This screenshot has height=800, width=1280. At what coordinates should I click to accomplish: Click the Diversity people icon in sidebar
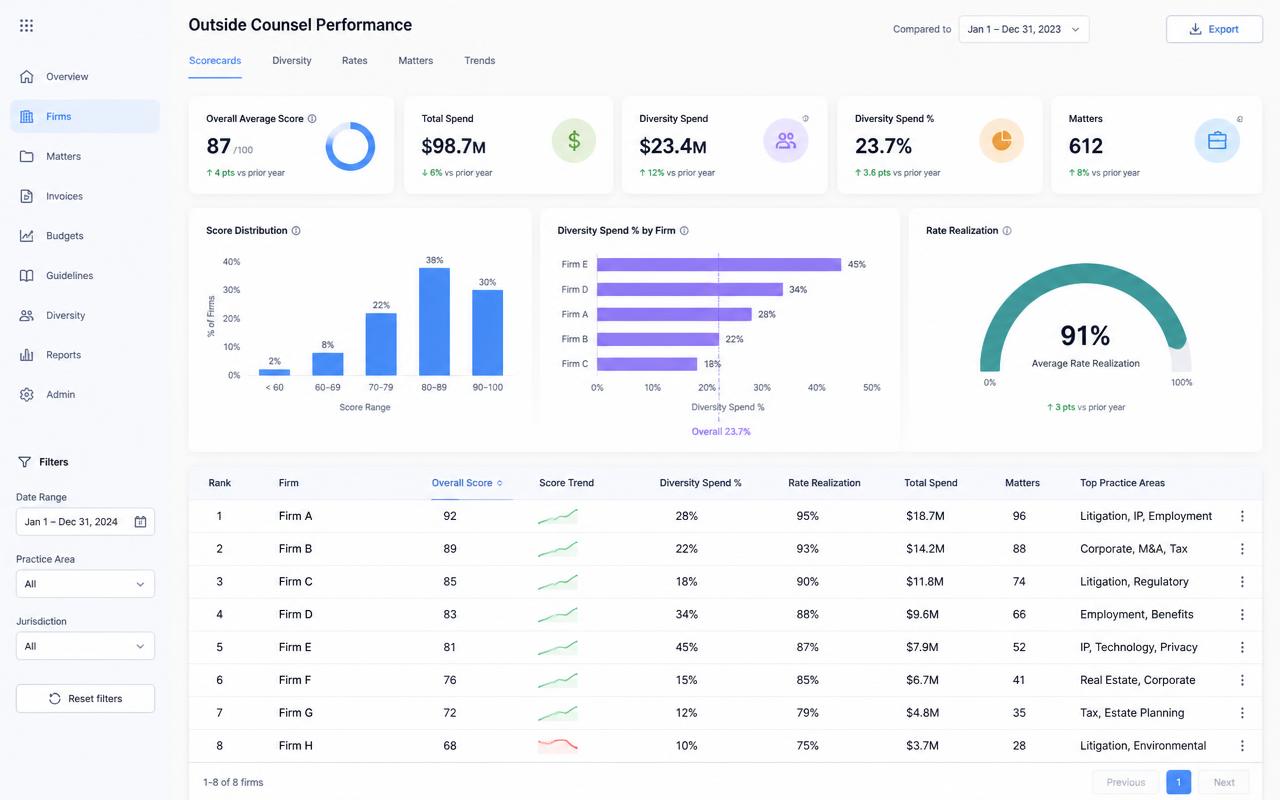pyautogui.click(x=27, y=316)
